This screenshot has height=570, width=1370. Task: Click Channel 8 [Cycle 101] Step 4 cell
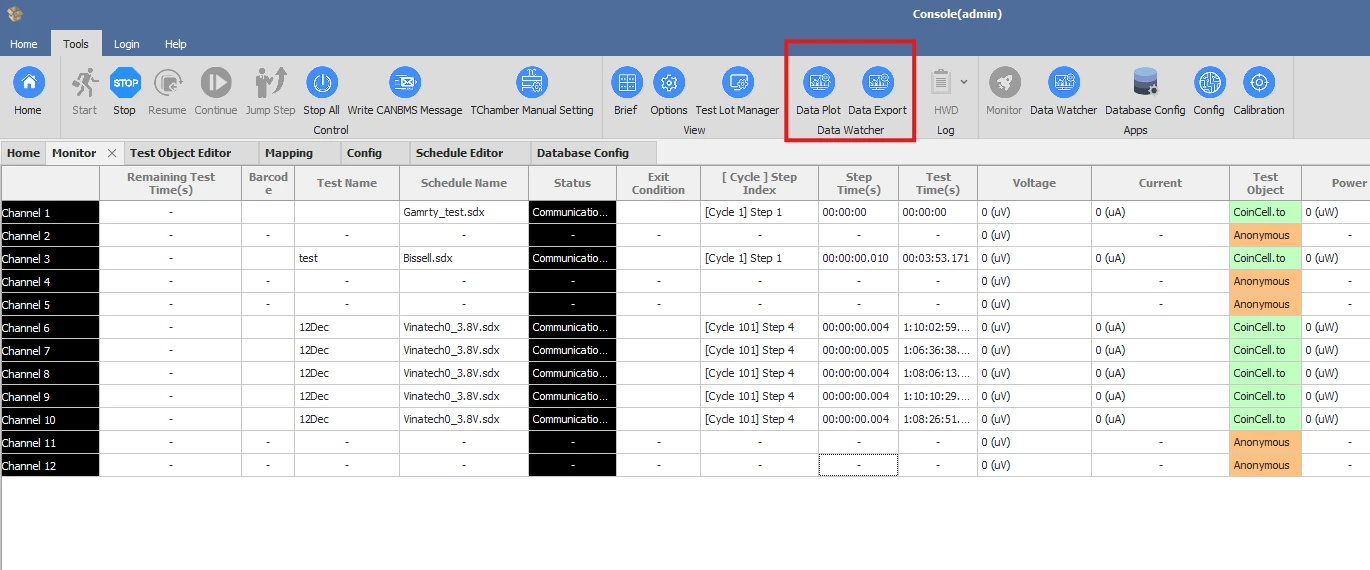[x=759, y=373]
